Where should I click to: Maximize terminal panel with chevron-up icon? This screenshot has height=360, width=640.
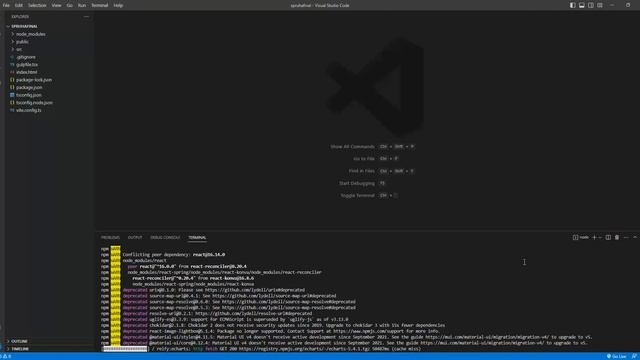click(635, 237)
